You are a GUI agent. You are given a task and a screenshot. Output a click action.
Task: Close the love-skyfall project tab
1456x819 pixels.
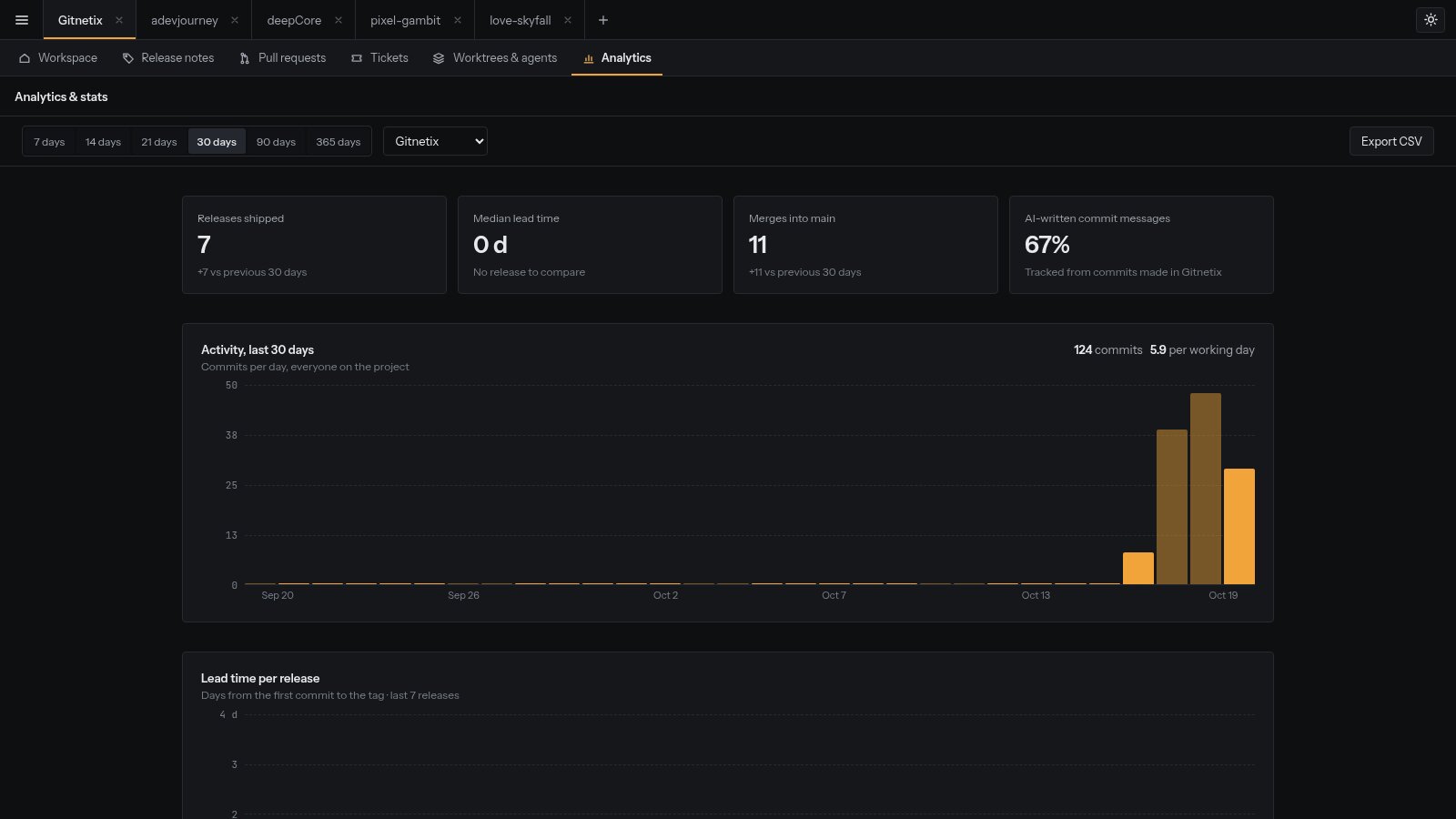click(x=568, y=20)
